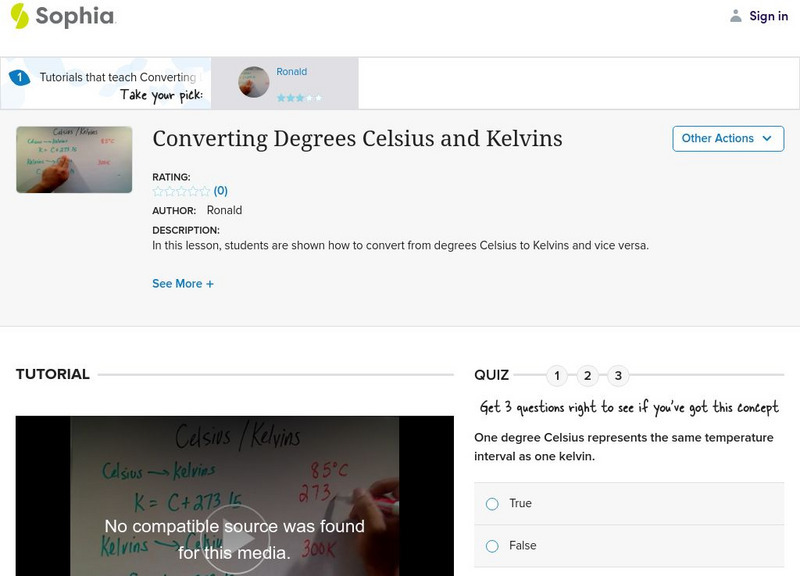800x576 pixels.
Task: Select True for the kelvin interval question
Action: (491, 504)
